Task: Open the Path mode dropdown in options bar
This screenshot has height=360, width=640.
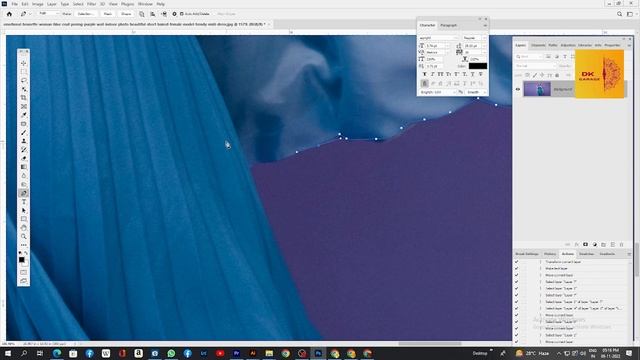Action: [x=49, y=14]
